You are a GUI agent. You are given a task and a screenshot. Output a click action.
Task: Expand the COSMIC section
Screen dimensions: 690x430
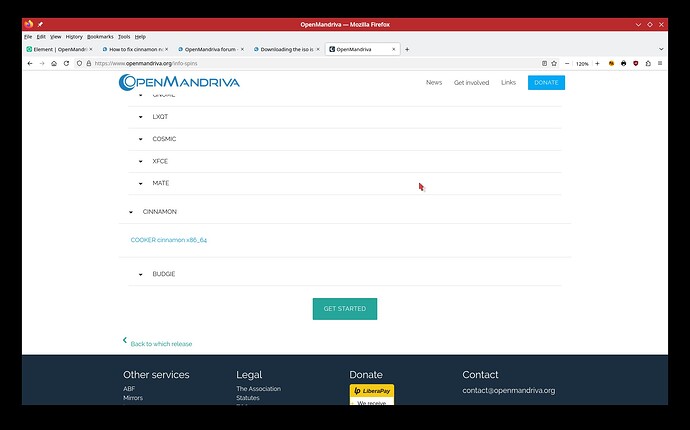click(x=345, y=139)
